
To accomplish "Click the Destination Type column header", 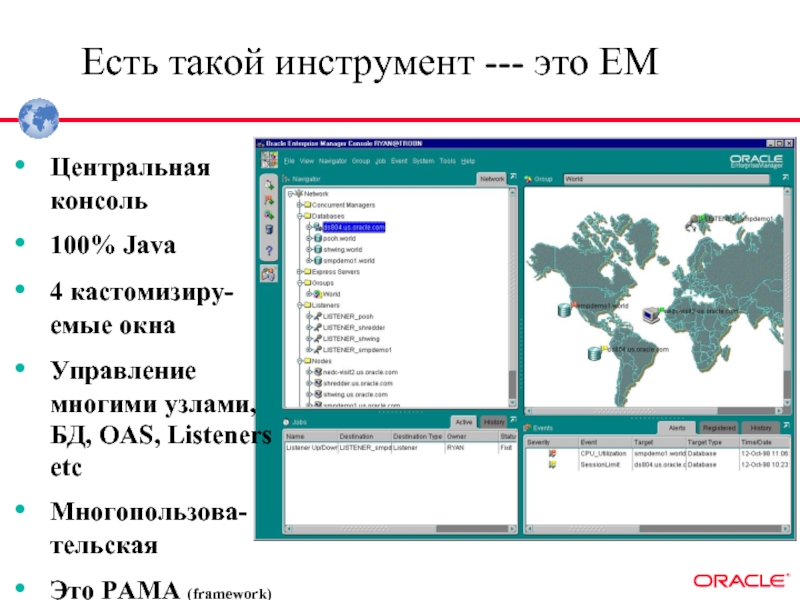I will click(417, 436).
